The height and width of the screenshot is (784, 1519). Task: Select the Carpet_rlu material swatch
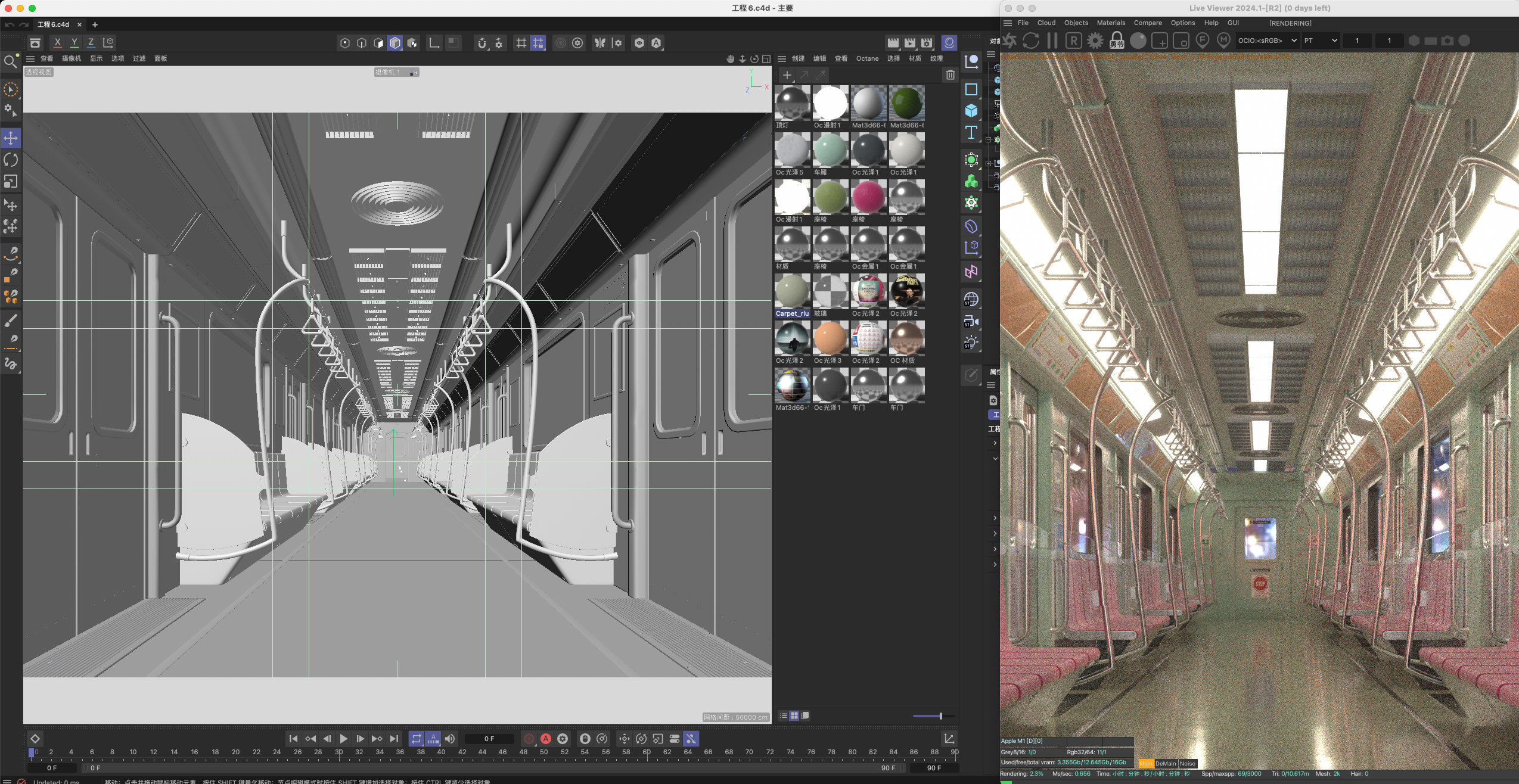tap(792, 296)
